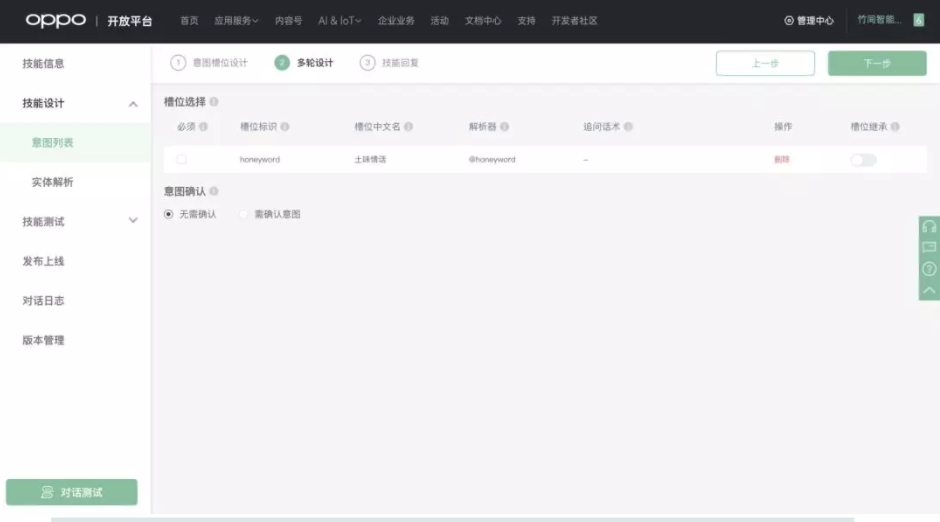Click the info icon beside 意图确认
The image size is (940, 522).
pyautogui.click(x=214, y=191)
